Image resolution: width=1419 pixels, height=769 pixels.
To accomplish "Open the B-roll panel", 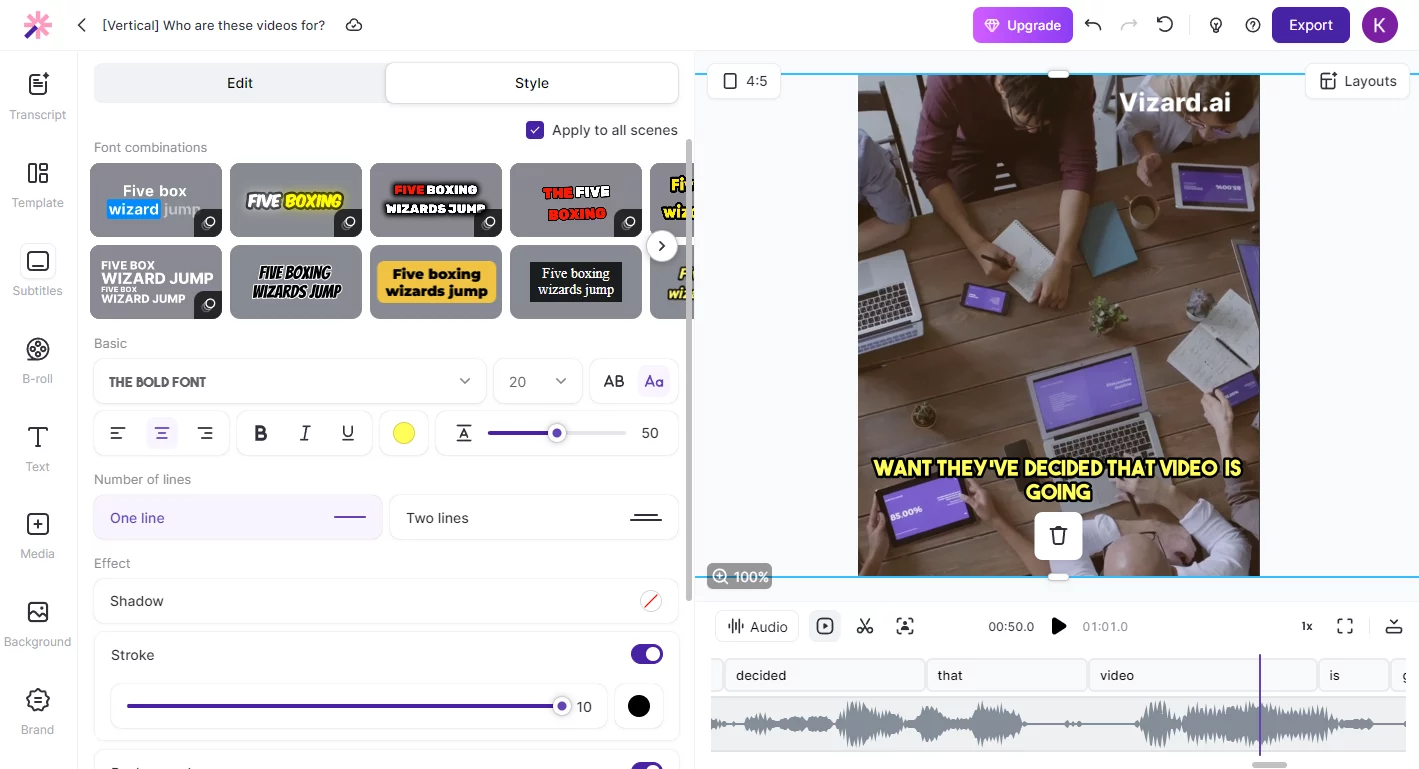I will click(x=38, y=360).
